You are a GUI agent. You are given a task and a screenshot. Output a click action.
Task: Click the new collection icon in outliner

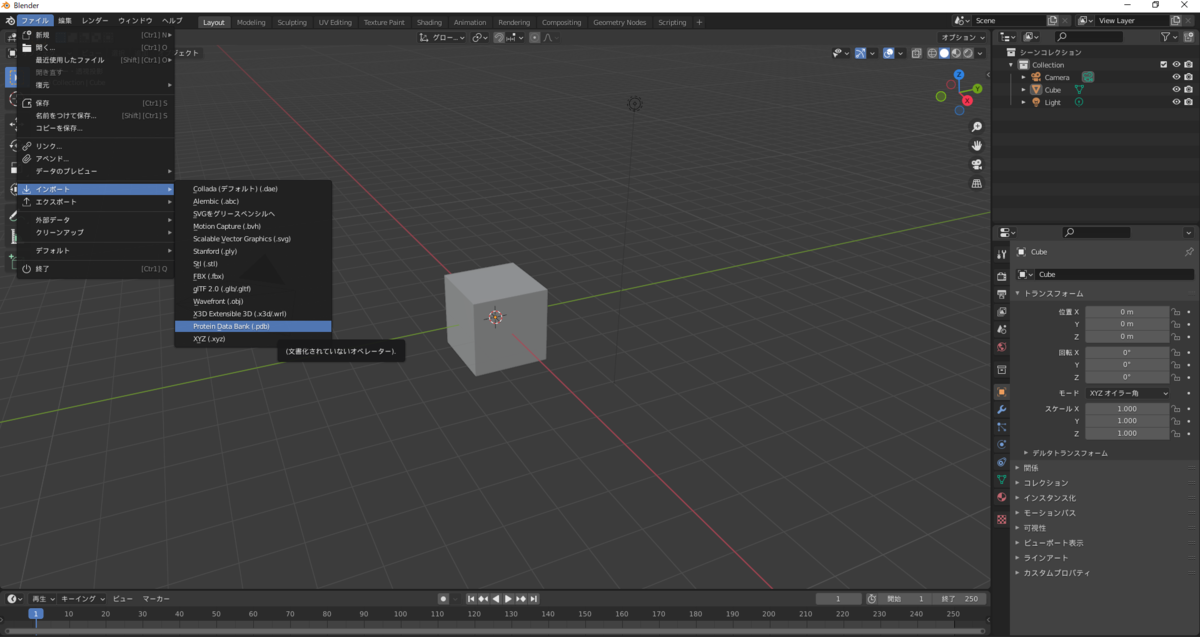[1190, 37]
